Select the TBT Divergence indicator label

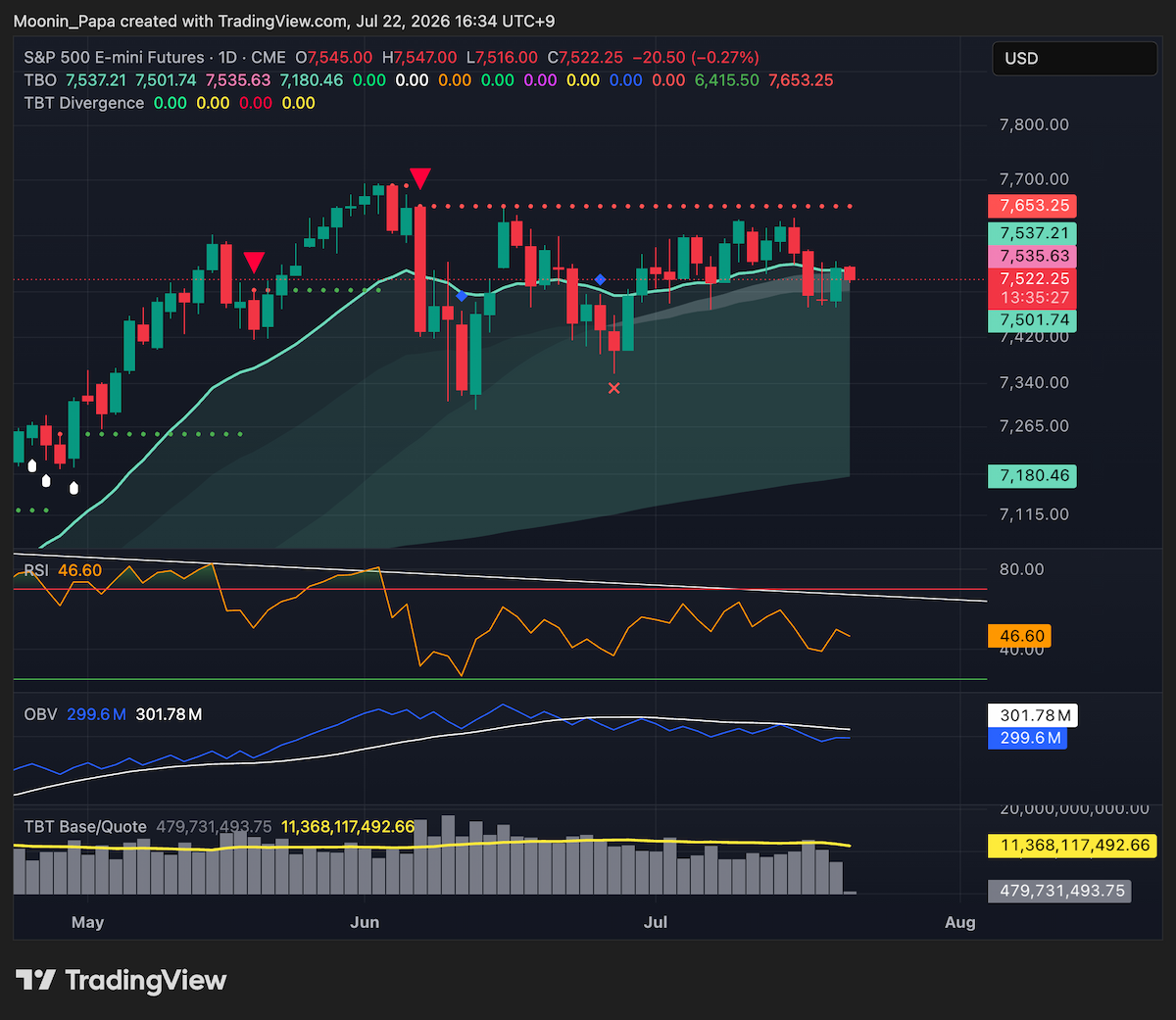83,103
